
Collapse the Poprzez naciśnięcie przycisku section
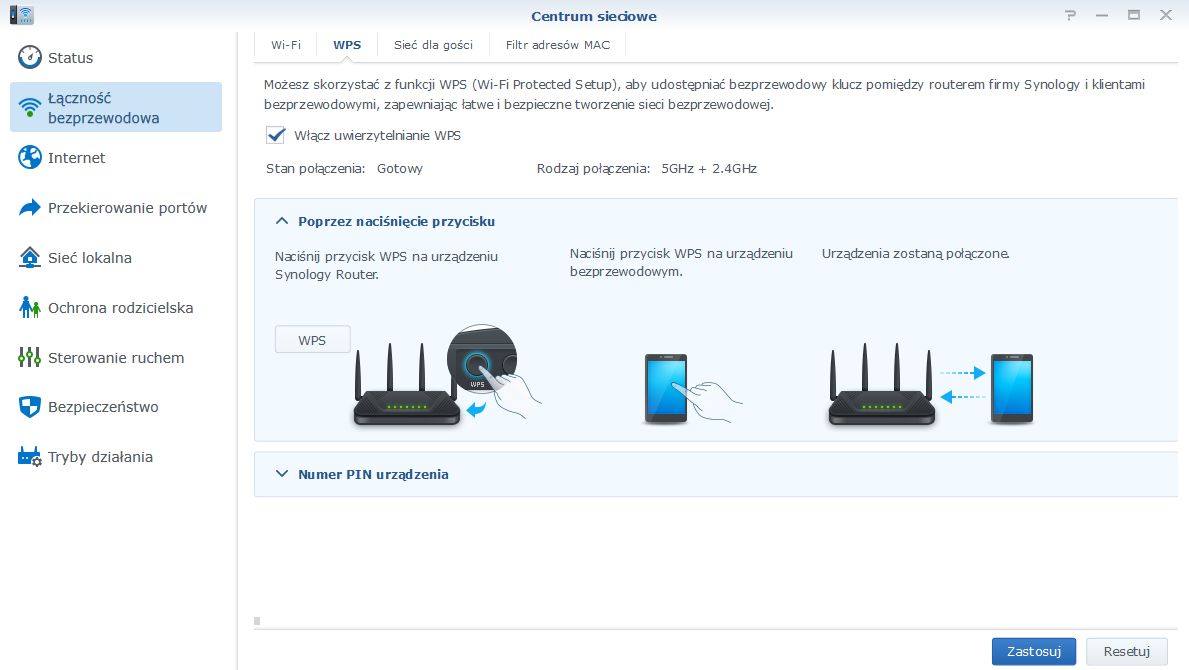282,221
